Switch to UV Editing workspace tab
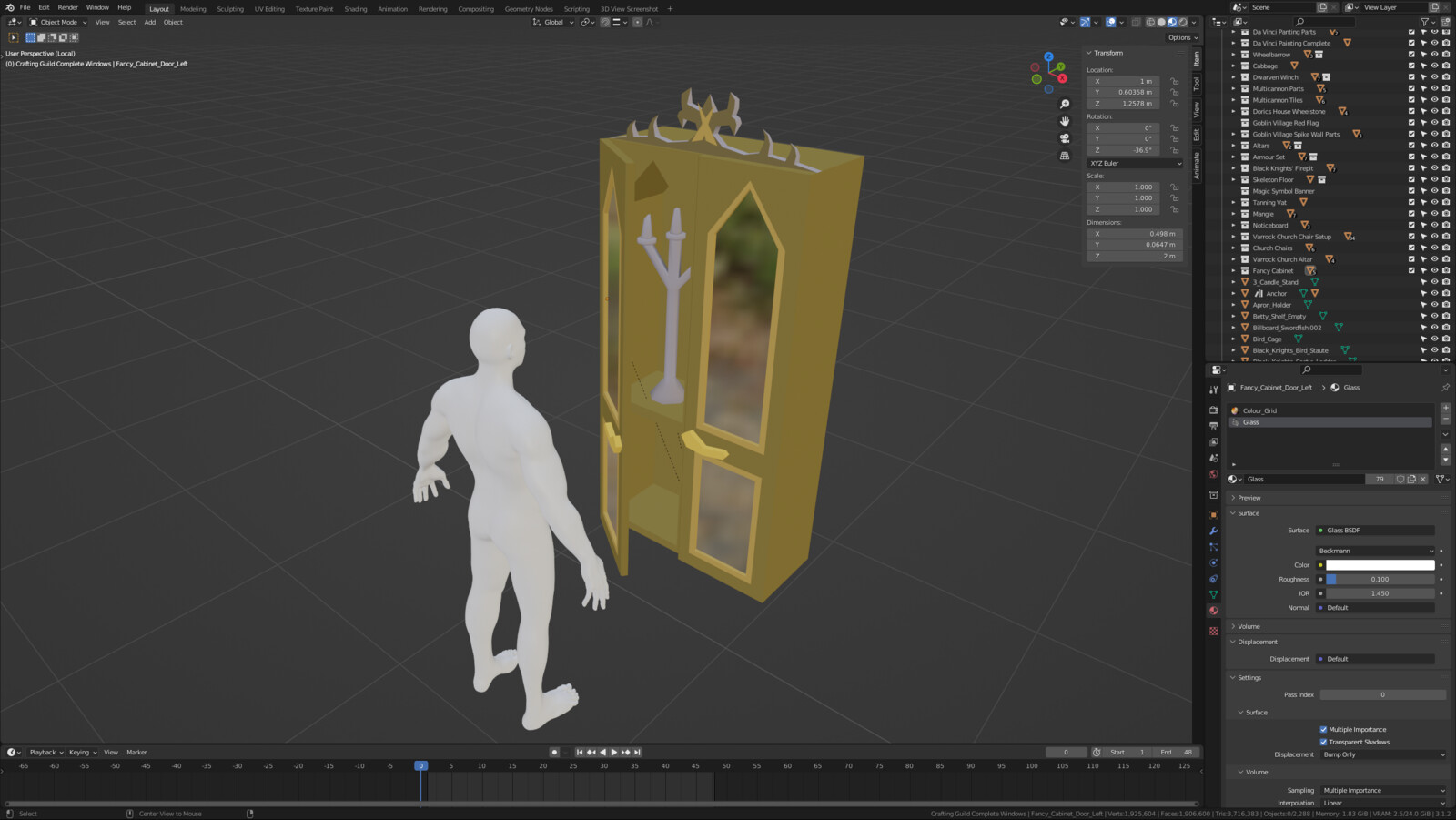This screenshot has width=1456, height=820. coord(269,9)
